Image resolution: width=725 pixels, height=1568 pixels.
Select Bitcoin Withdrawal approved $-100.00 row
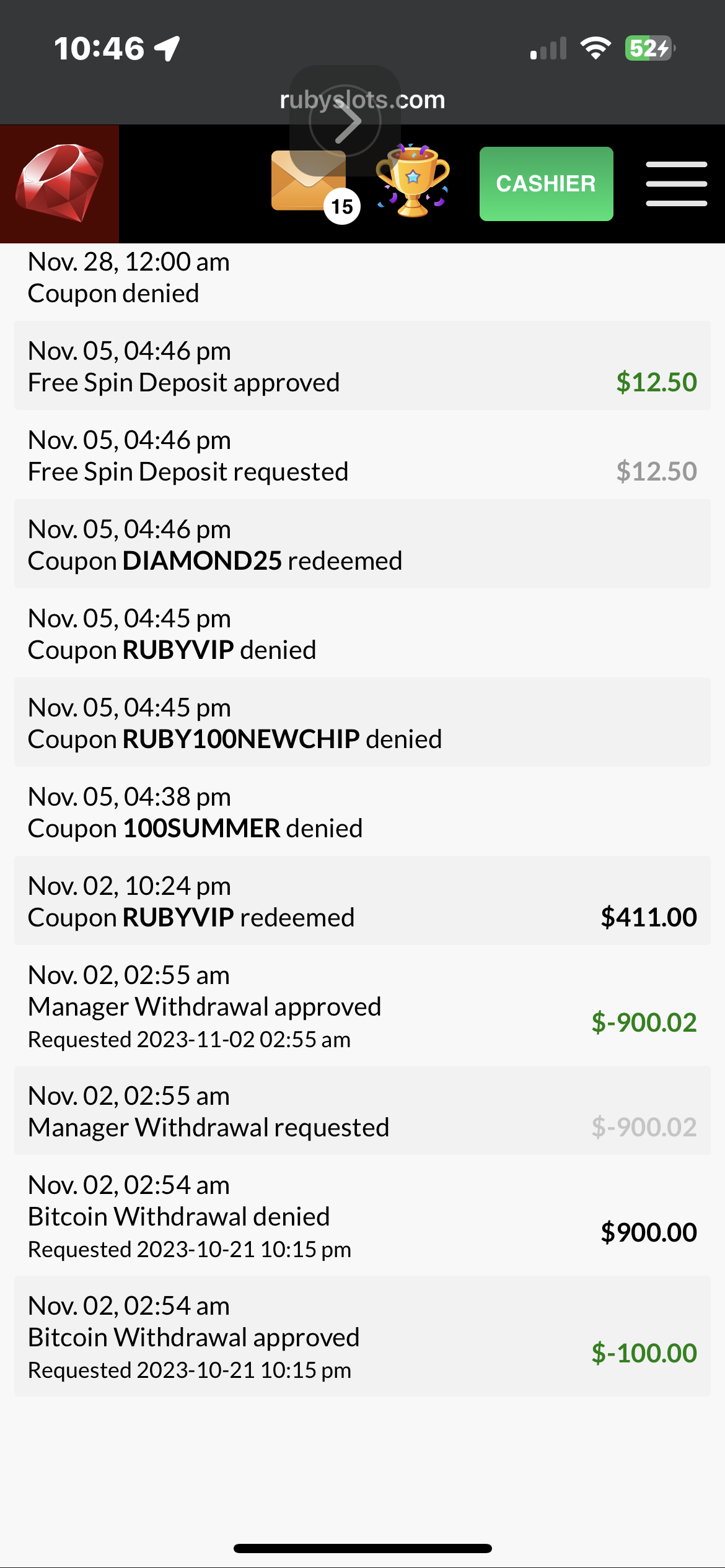click(x=362, y=1337)
